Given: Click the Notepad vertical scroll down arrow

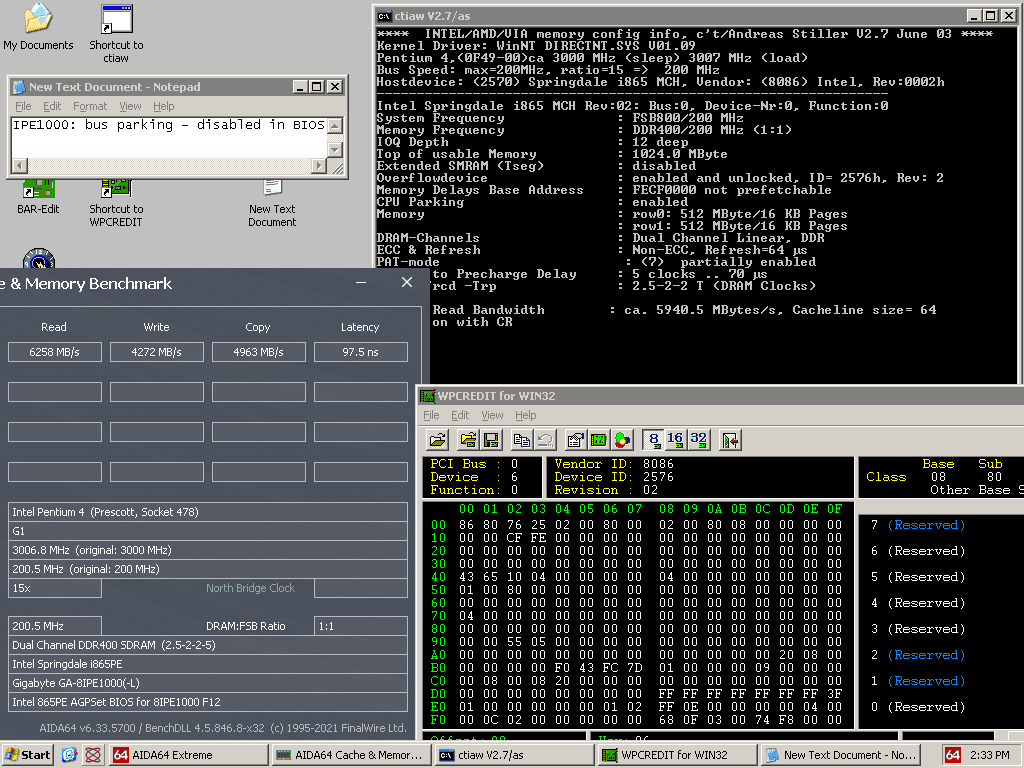Looking at the screenshot, I should coord(334,150).
